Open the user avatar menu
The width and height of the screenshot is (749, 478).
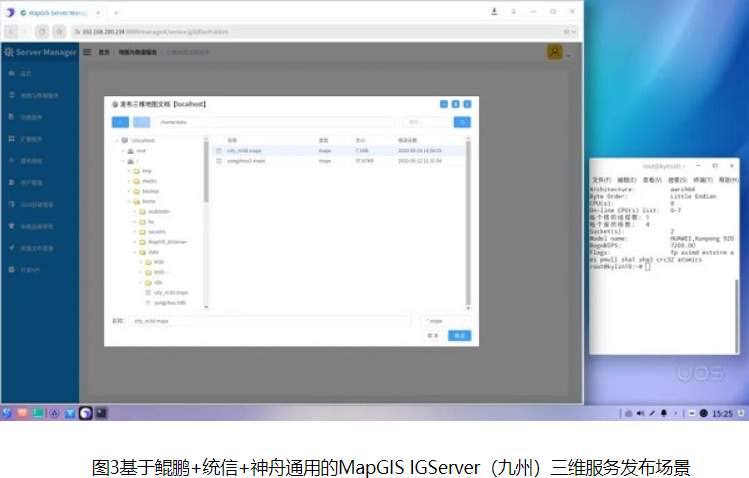(x=553, y=52)
